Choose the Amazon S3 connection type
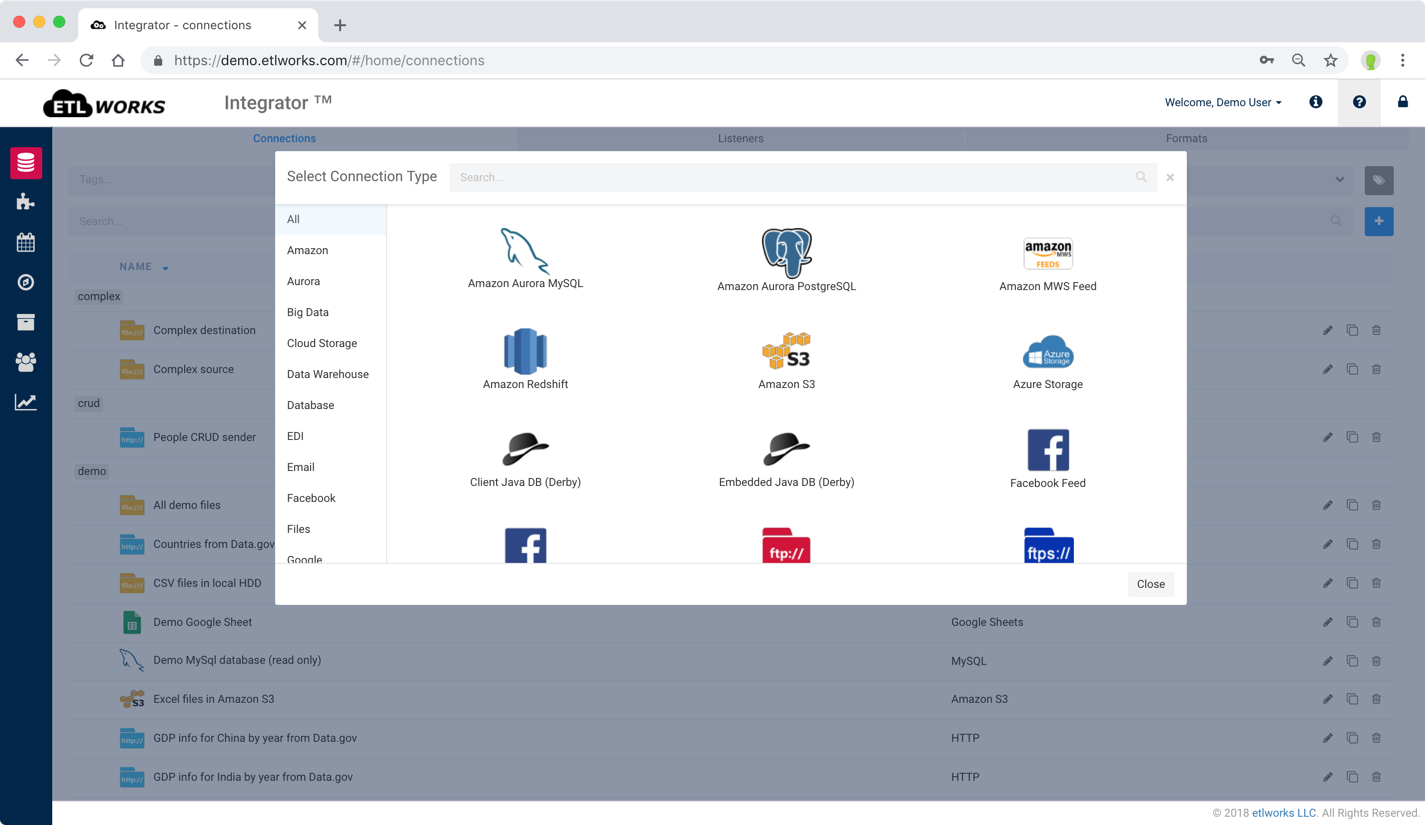 coord(786,358)
